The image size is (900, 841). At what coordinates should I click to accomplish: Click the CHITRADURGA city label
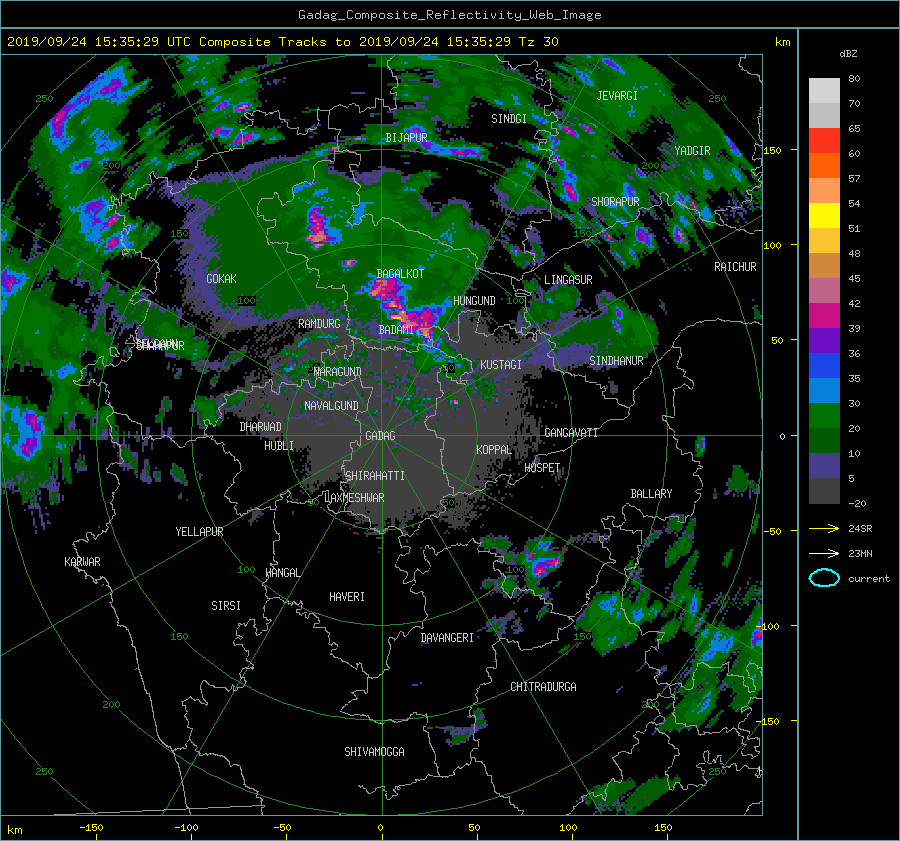pyautogui.click(x=544, y=687)
